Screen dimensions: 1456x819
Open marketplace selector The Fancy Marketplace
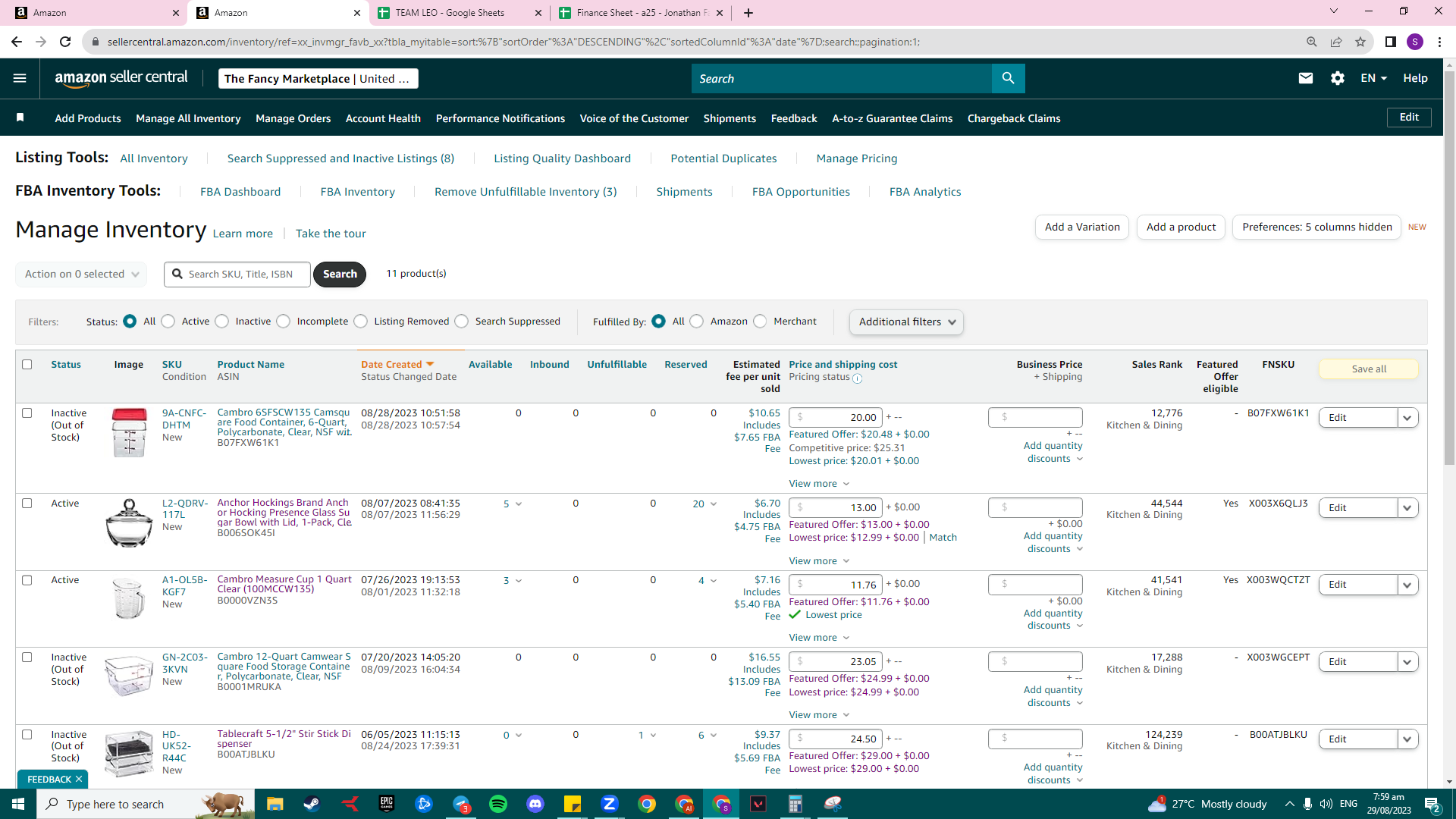318,78
